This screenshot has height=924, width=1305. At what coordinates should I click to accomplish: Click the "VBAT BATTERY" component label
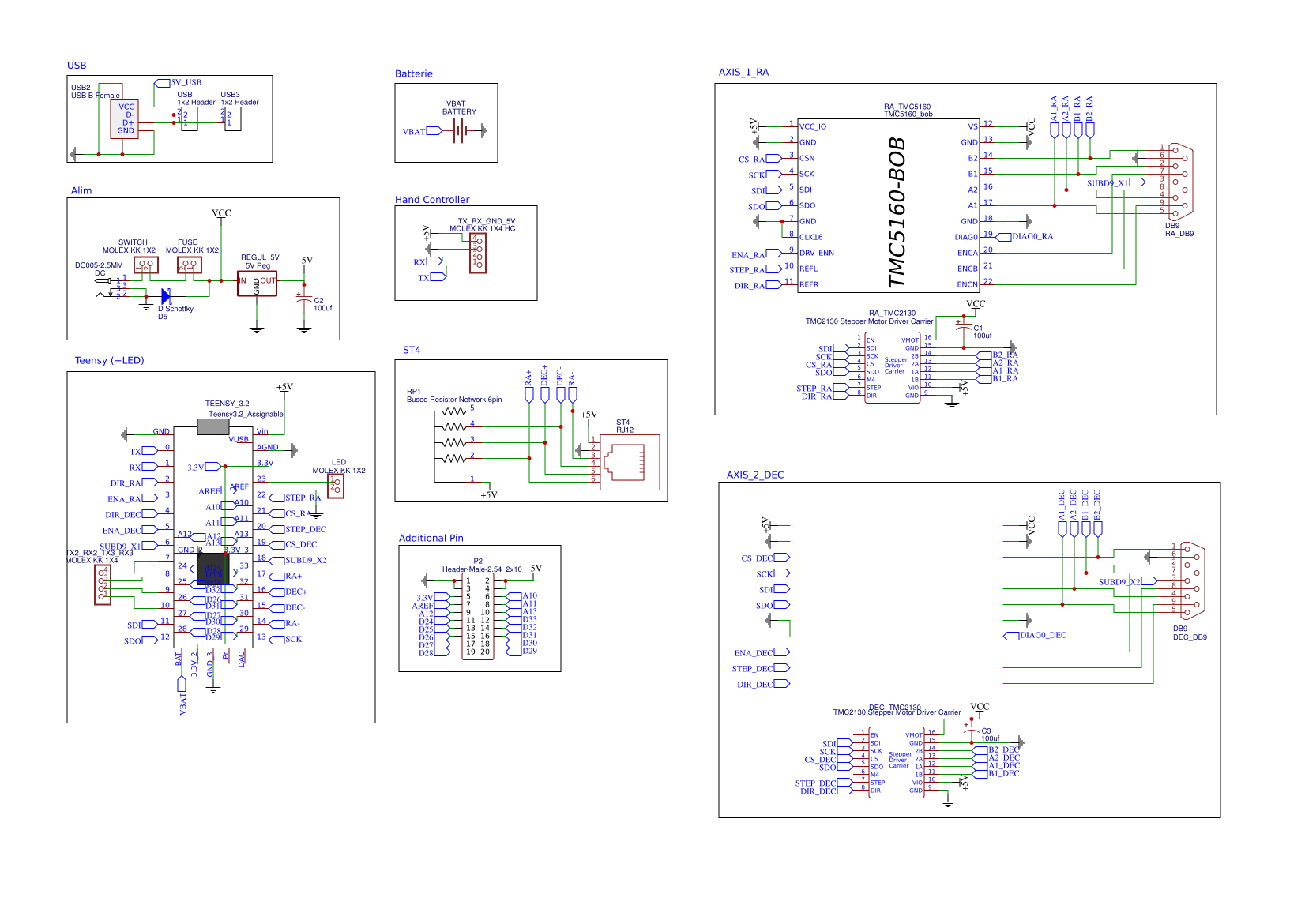click(459, 107)
